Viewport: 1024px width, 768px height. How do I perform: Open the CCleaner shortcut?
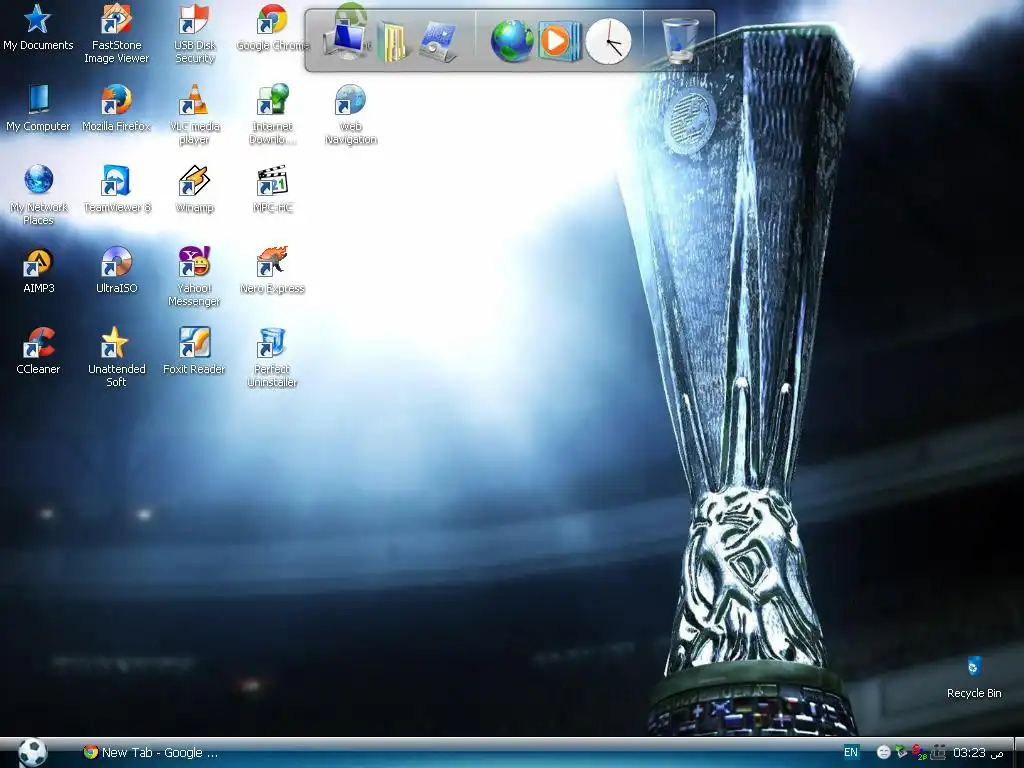pos(38,351)
